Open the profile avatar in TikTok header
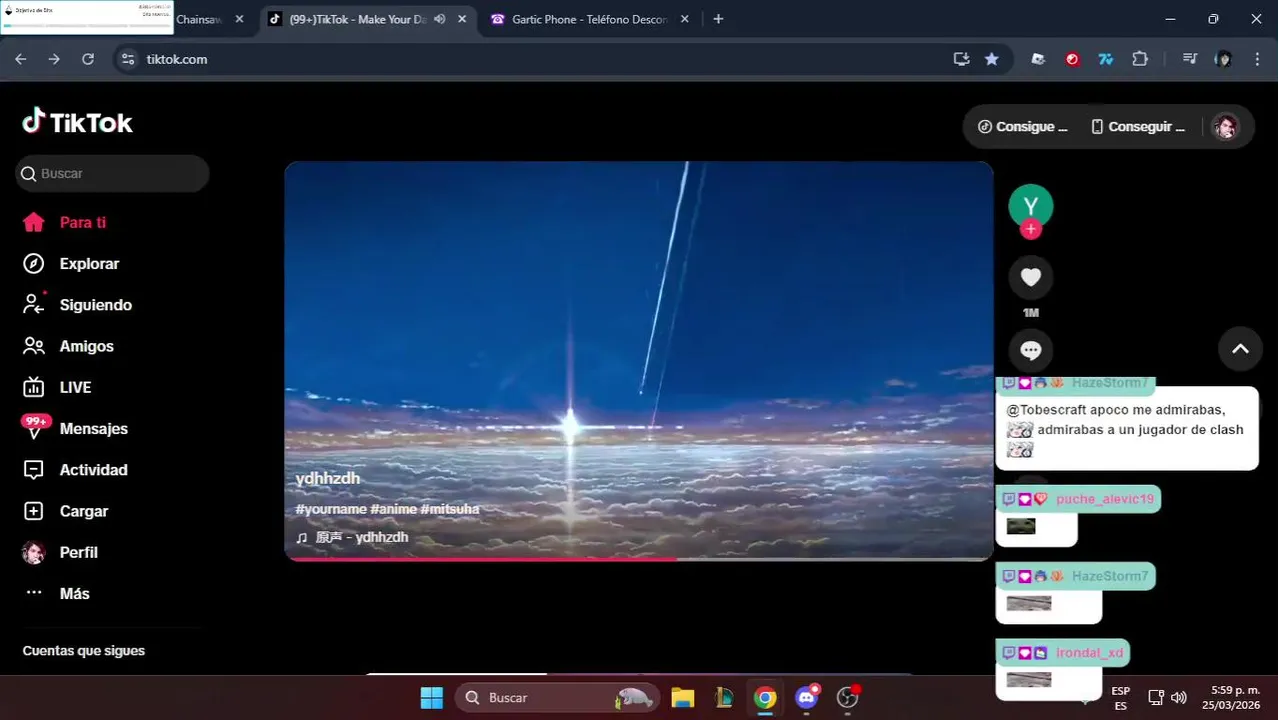Image resolution: width=1278 pixels, height=720 pixels. coord(1225,127)
